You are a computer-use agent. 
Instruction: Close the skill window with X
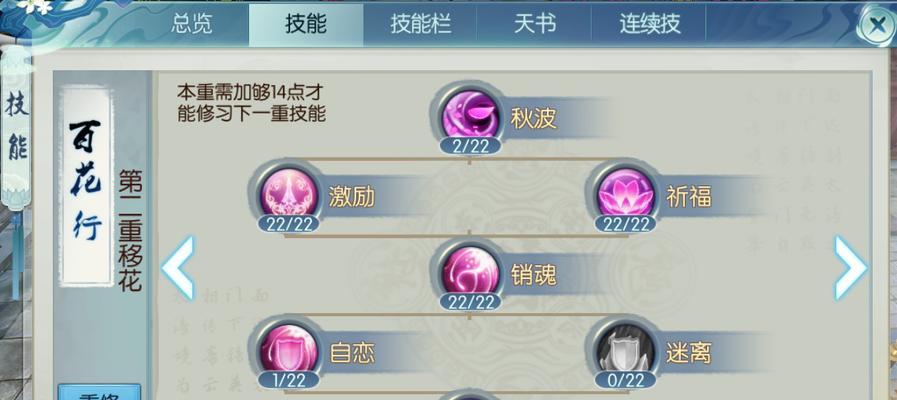coord(877,25)
